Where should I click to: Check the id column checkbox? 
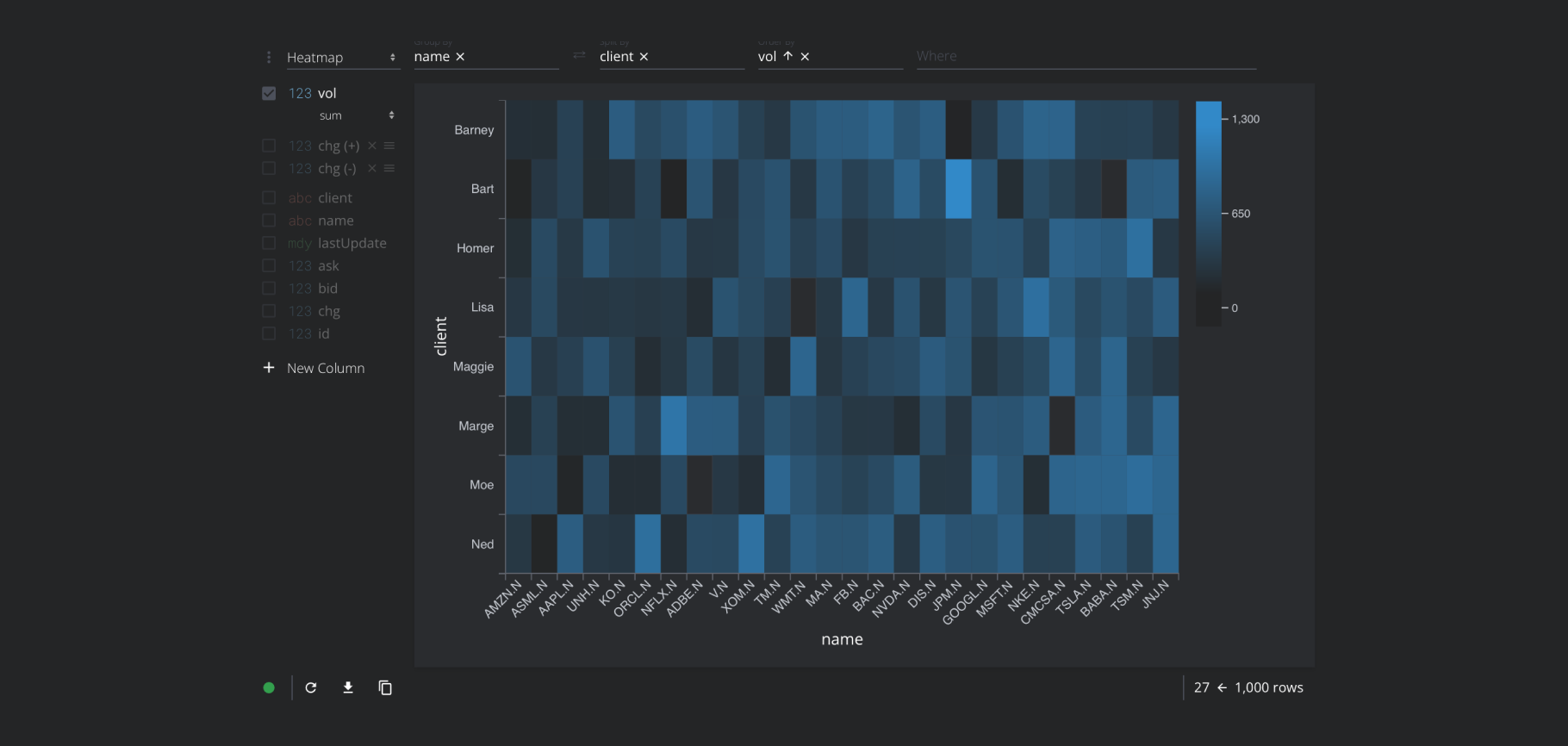[269, 333]
